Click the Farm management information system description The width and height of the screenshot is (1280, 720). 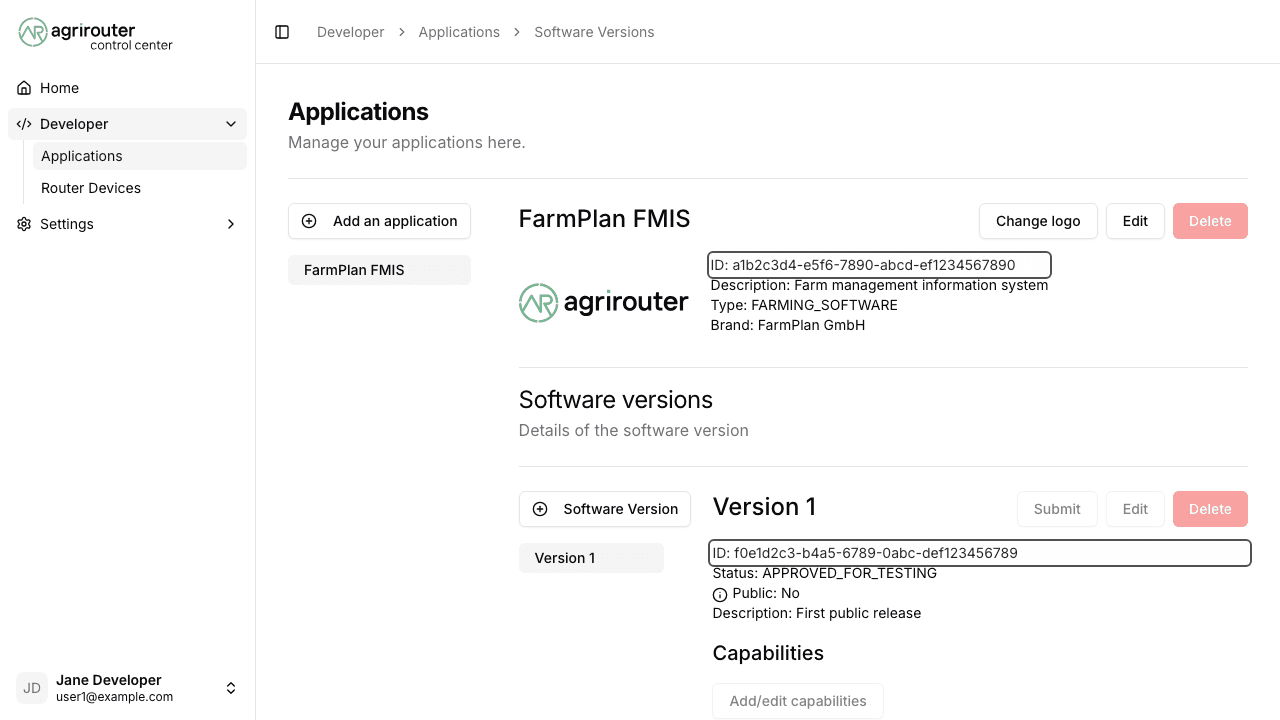pyautogui.click(x=879, y=285)
